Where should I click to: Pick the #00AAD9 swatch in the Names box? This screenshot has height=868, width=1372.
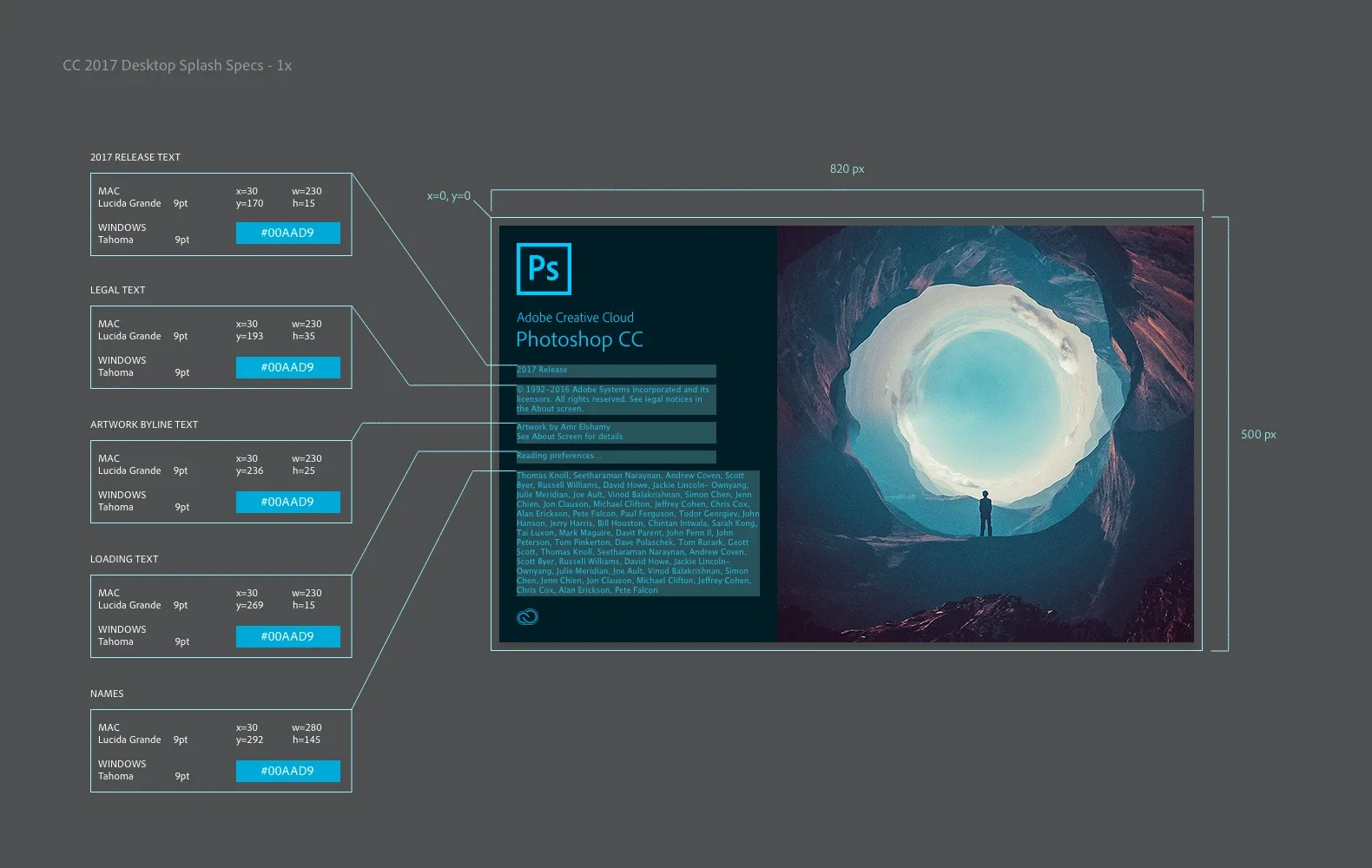click(x=288, y=771)
